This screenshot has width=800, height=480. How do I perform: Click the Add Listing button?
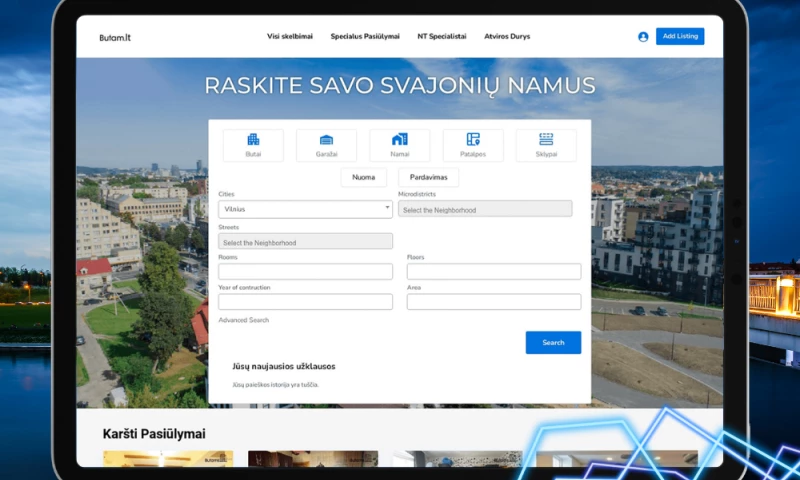[680, 37]
